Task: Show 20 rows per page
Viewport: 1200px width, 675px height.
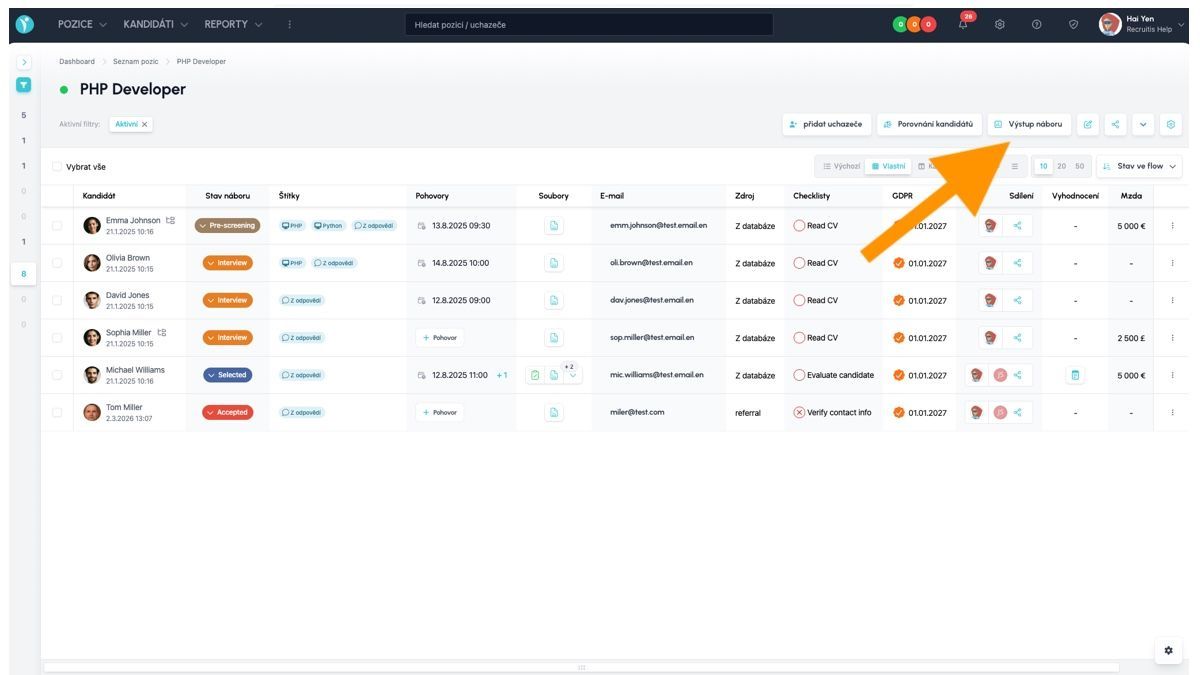Action: click(1061, 166)
